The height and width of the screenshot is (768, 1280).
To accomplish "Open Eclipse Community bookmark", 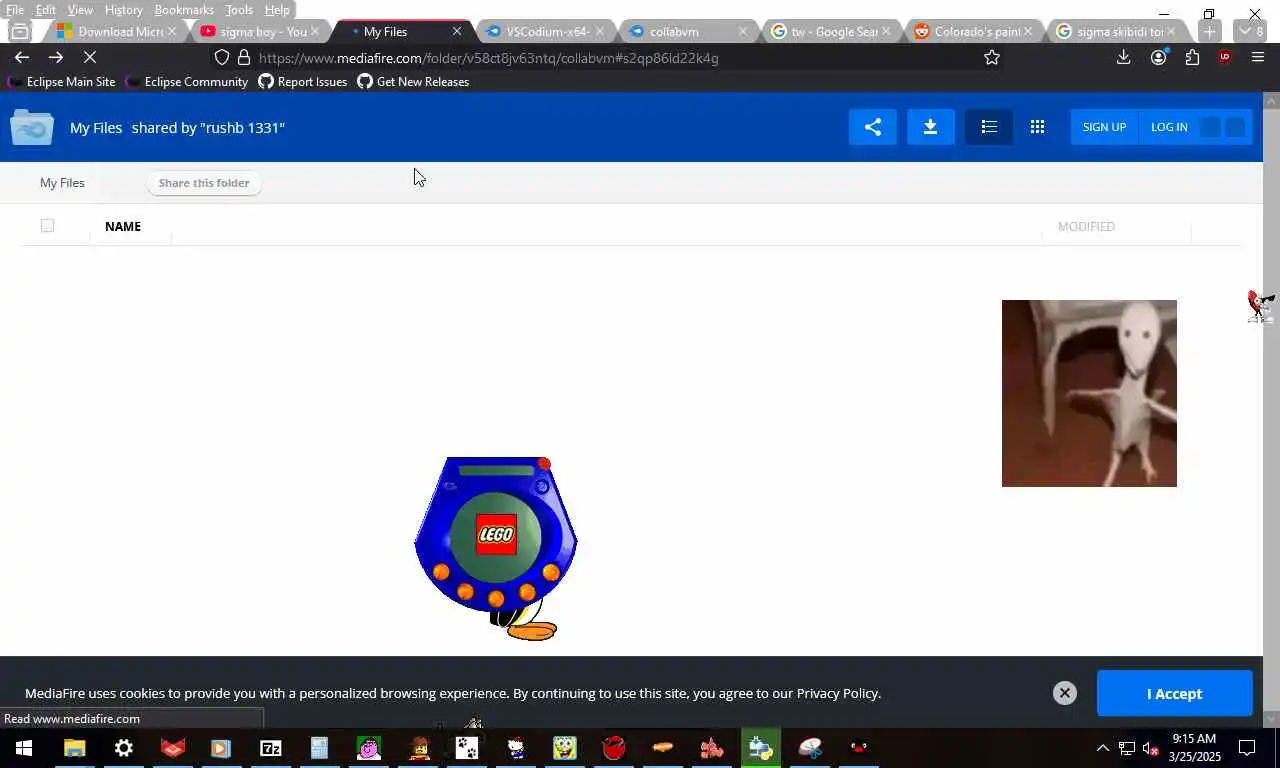I will click(186, 82).
